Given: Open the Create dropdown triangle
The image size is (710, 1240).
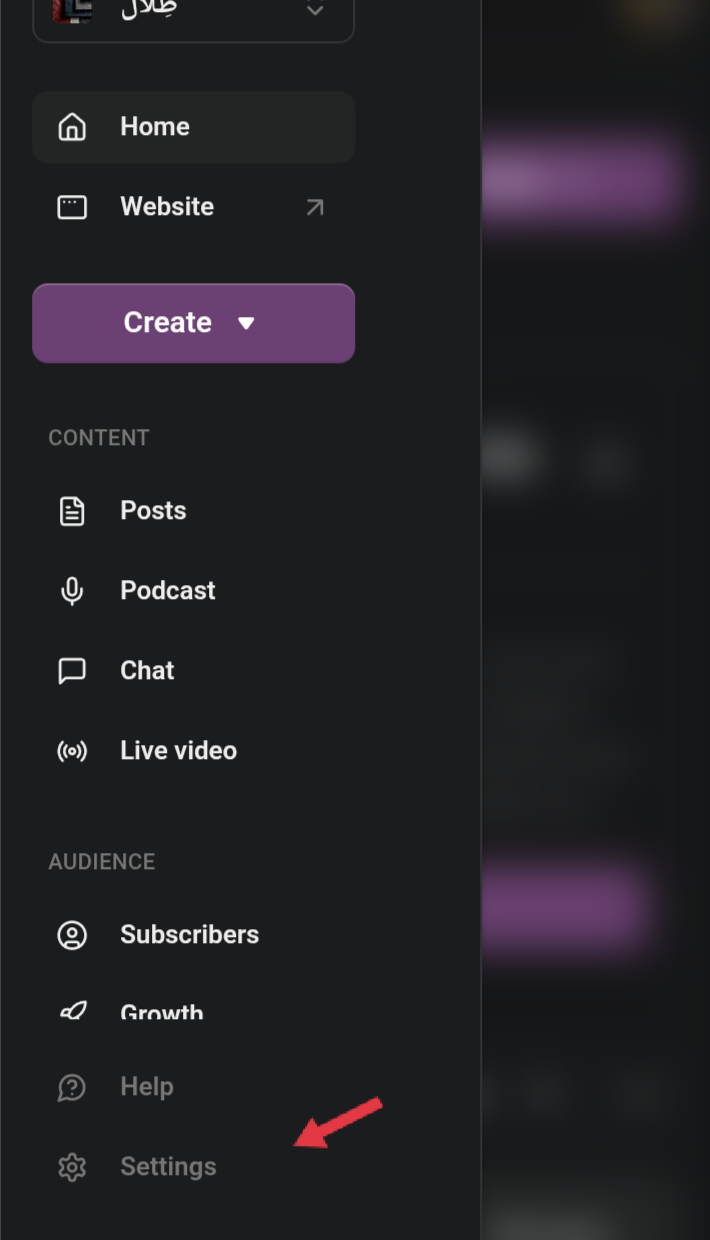Looking at the screenshot, I should 246,323.
